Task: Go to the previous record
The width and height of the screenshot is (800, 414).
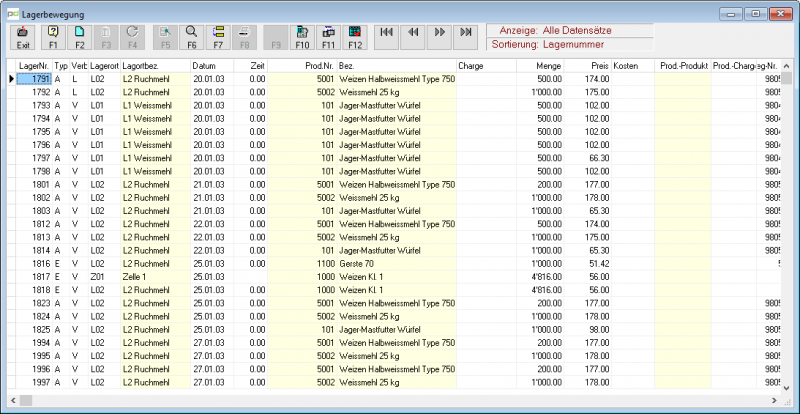Action: point(413,37)
